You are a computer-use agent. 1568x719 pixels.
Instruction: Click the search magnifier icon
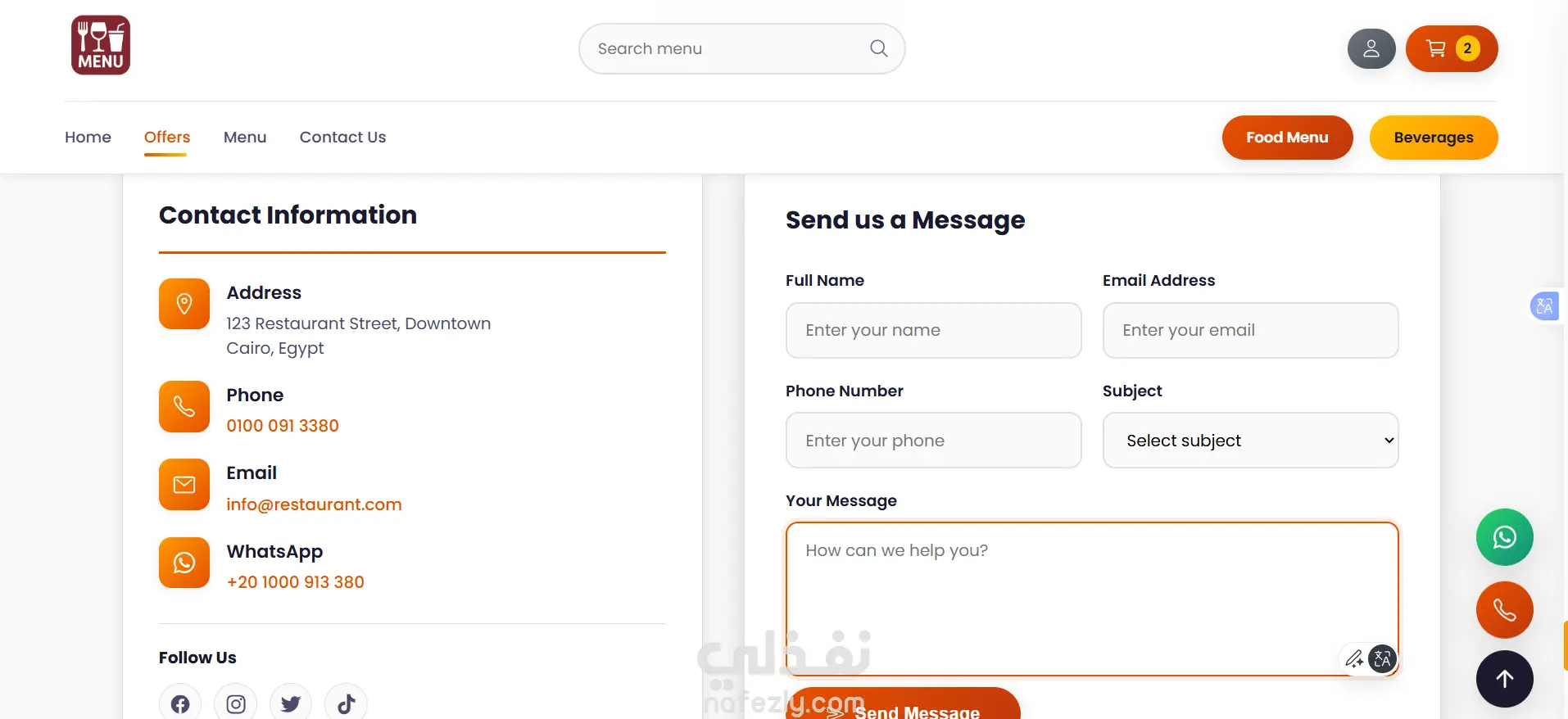coord(878,48)
